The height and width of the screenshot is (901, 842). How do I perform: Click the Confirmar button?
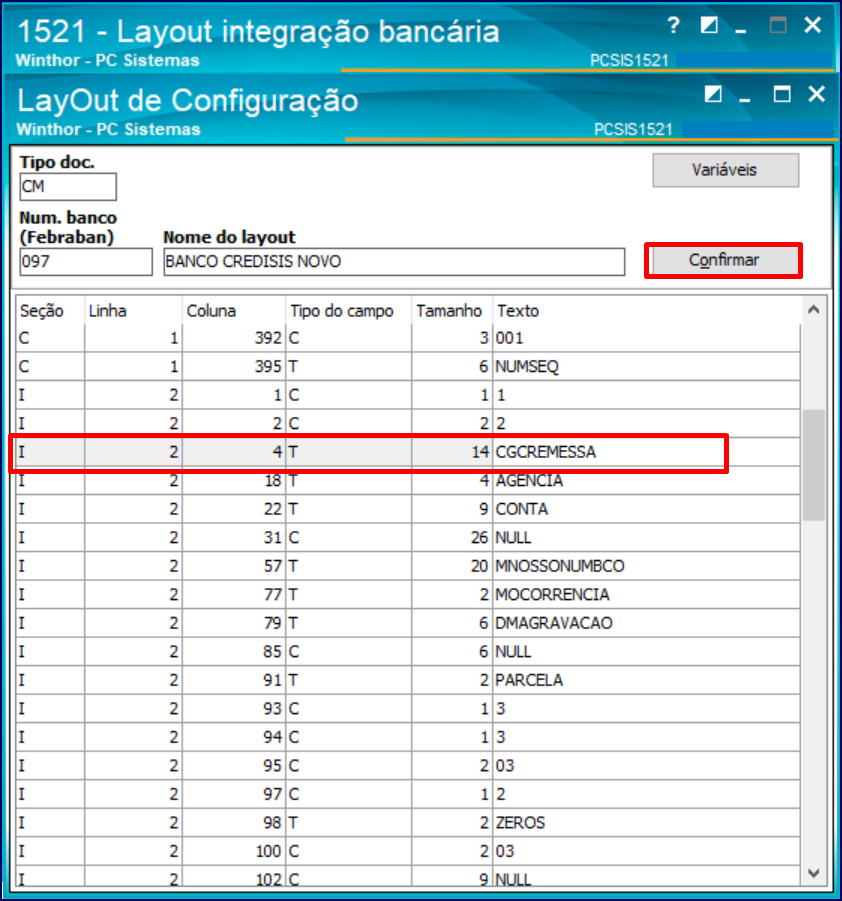pyautogui.click(x=724, y=261)
